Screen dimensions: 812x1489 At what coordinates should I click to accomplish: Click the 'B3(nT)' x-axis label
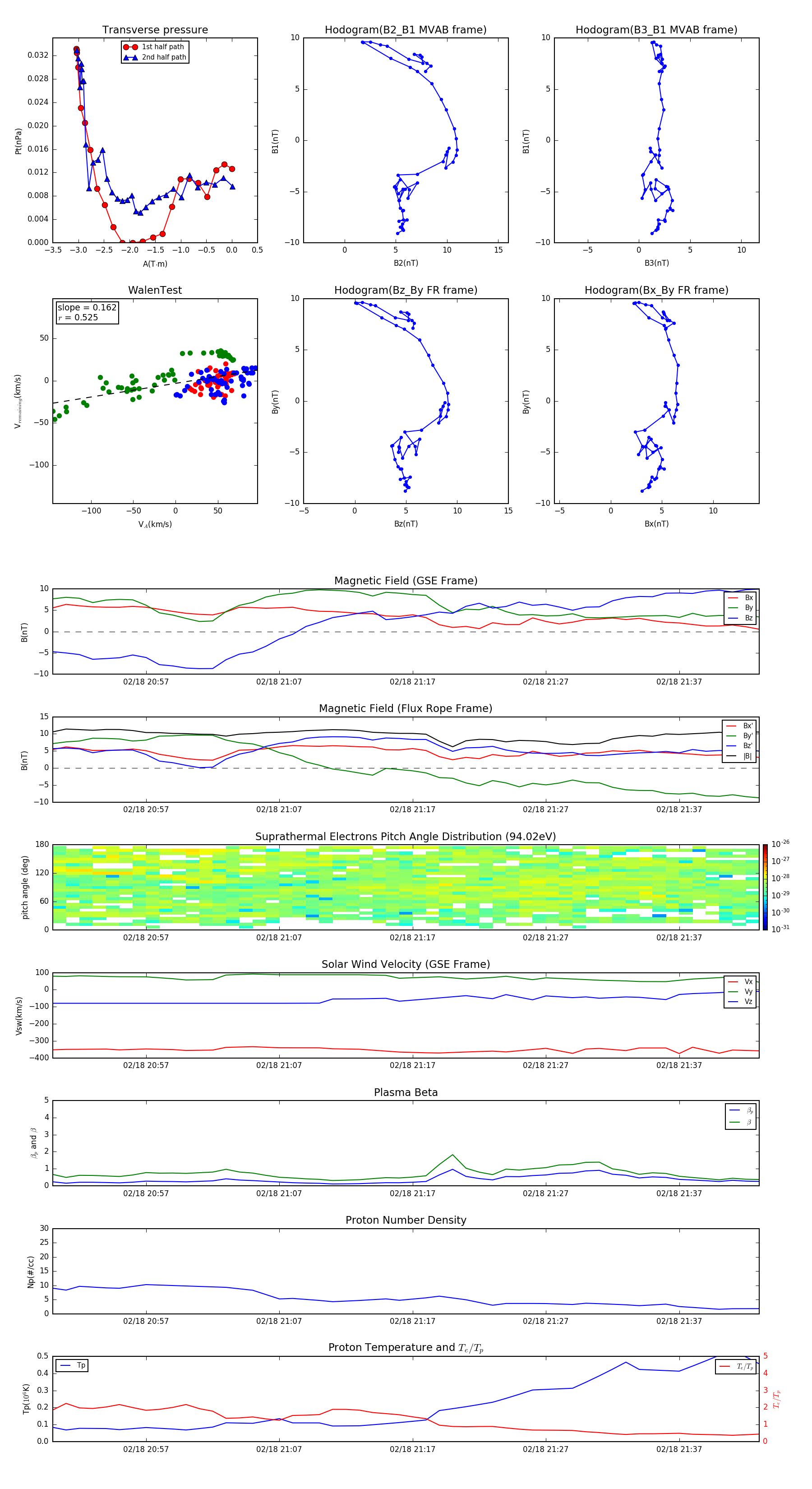click(x=656, y=263)
